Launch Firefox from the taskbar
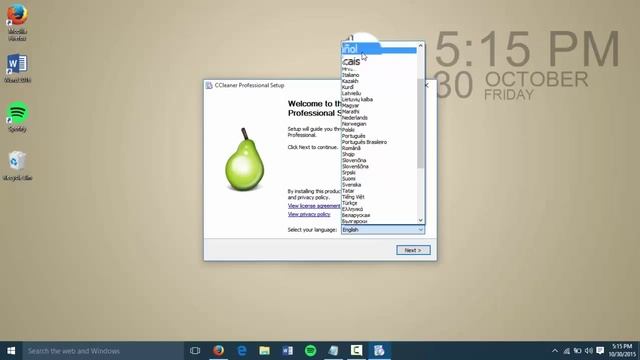Screen dimensions: 640x360 click(x=218, y=351)
